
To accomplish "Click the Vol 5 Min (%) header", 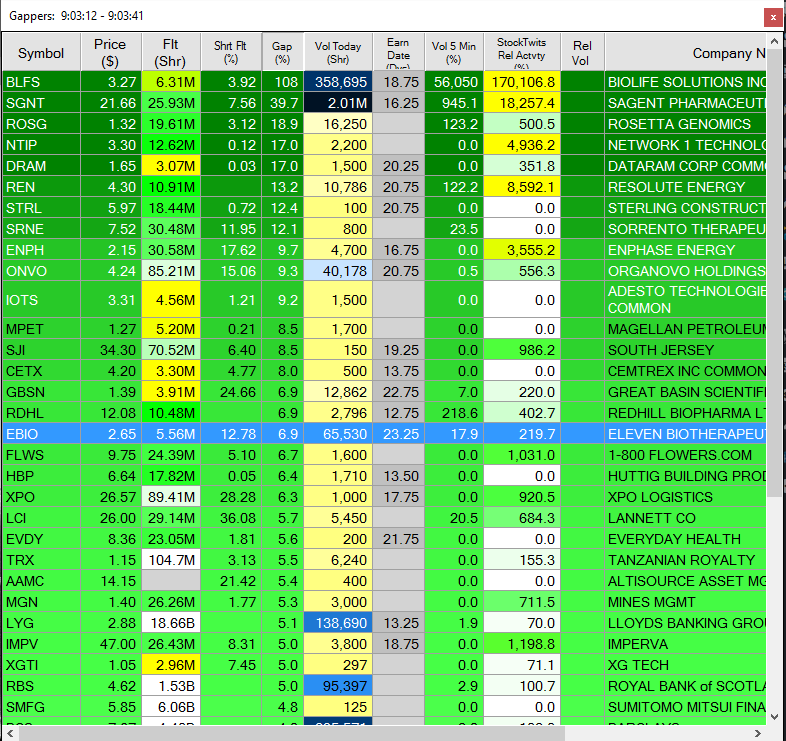I will coord(454,53).
